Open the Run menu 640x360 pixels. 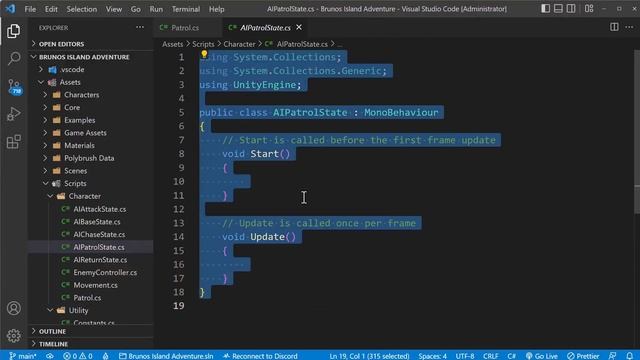(x=156, y=9)
